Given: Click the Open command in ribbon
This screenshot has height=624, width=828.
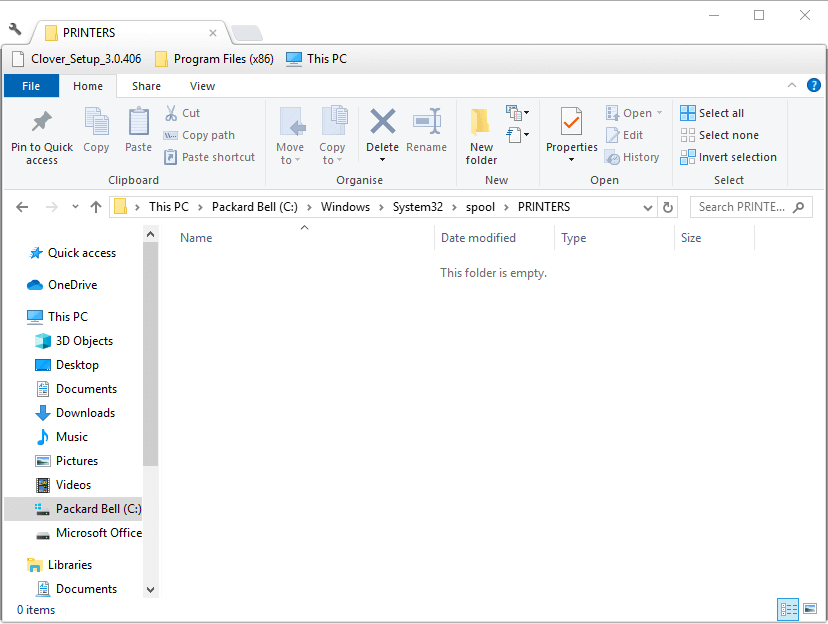Looking at the screenshot, I should pos(629,113).
